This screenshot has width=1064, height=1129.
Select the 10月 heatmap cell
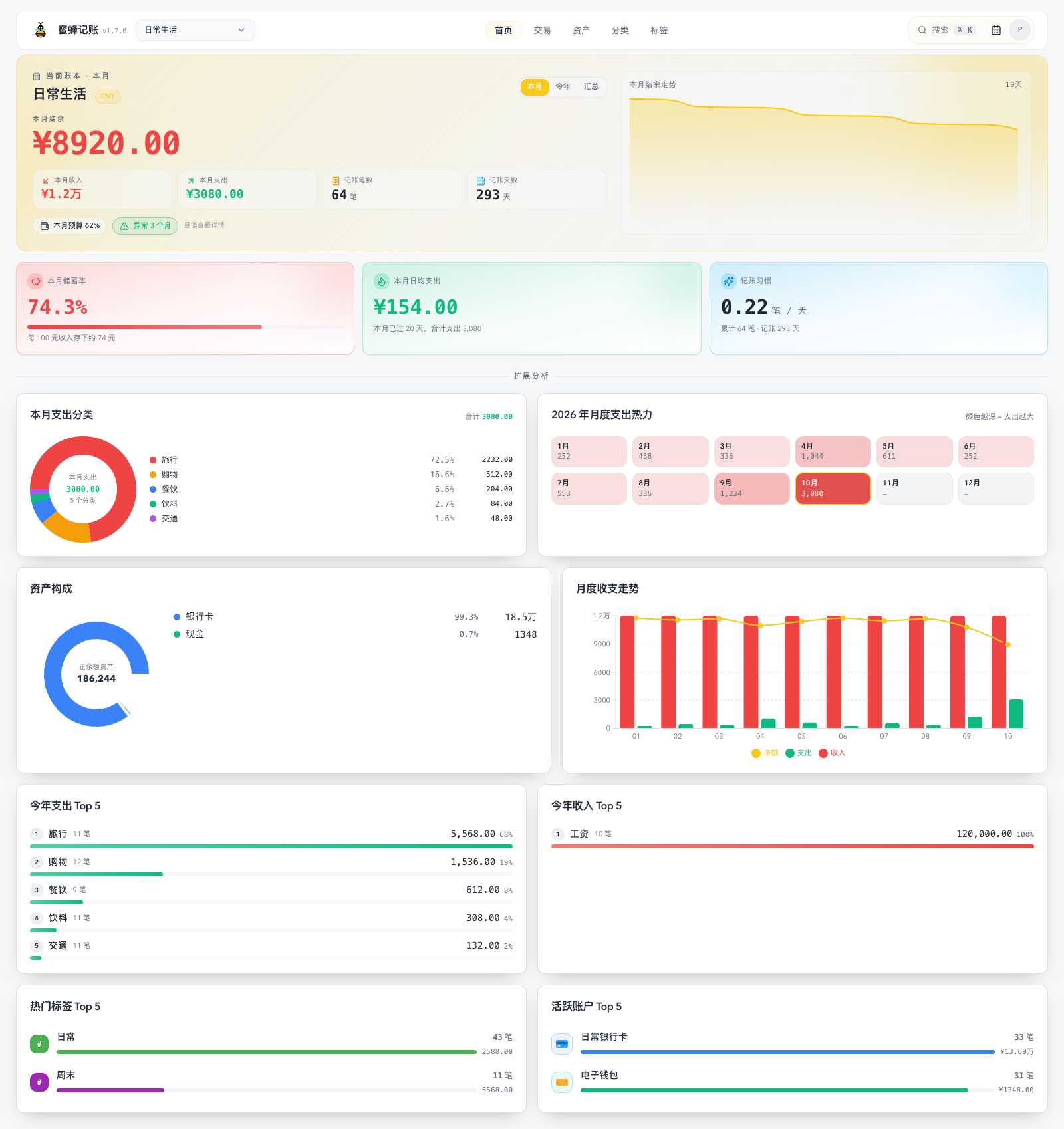click(x=833, y=489)
